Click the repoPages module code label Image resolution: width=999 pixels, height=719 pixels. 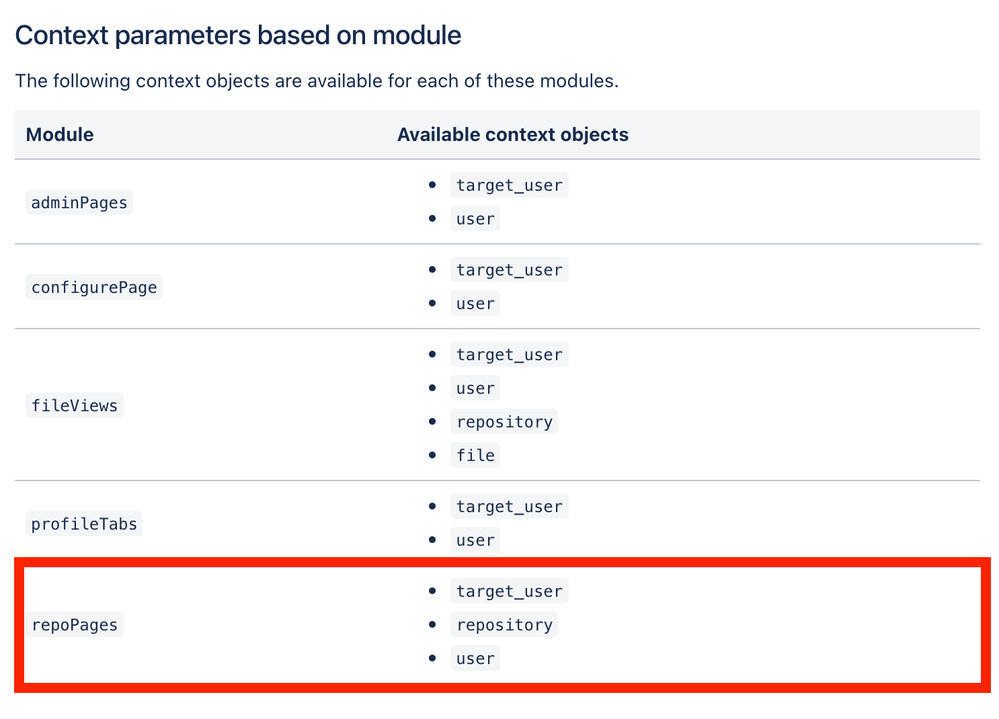[74, 625]
